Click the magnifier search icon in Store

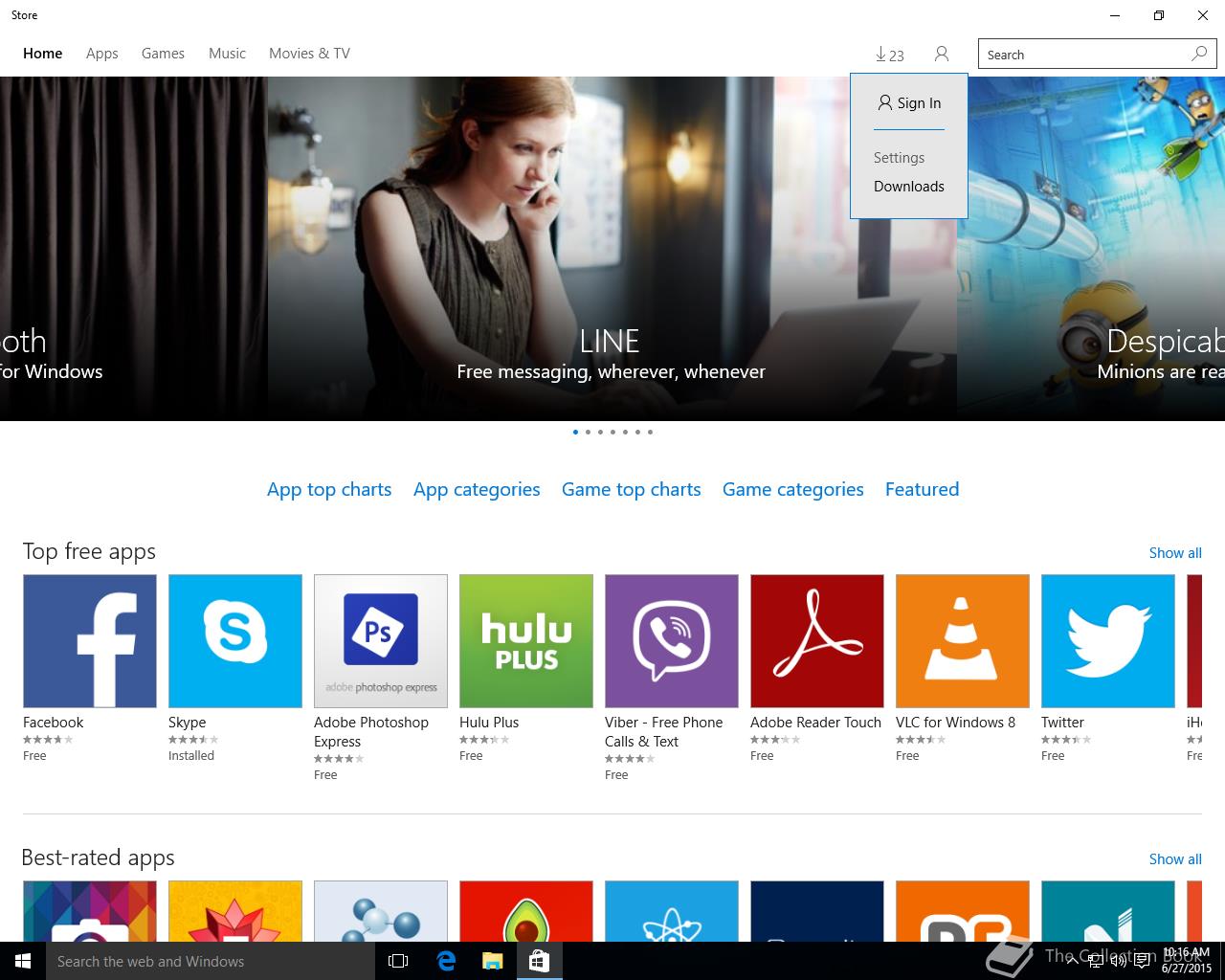tap(1199, 54)
